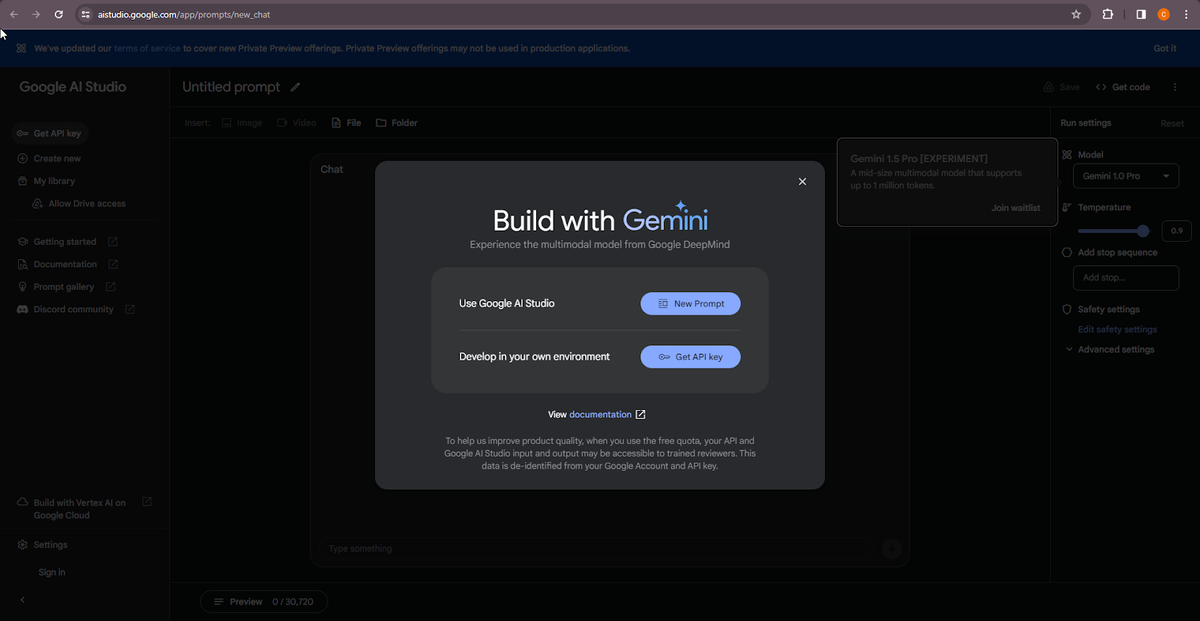The width and height of the screenshot is (1200, 621).
Task: Click the site info icon in address bar
Action: pos(86,15)
